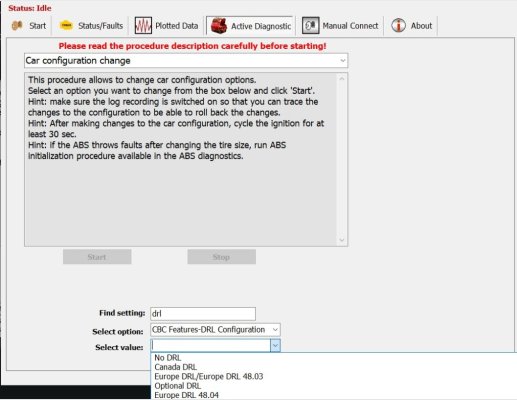
Task: Click the Manual Connect icon
Action: [310, 26]
